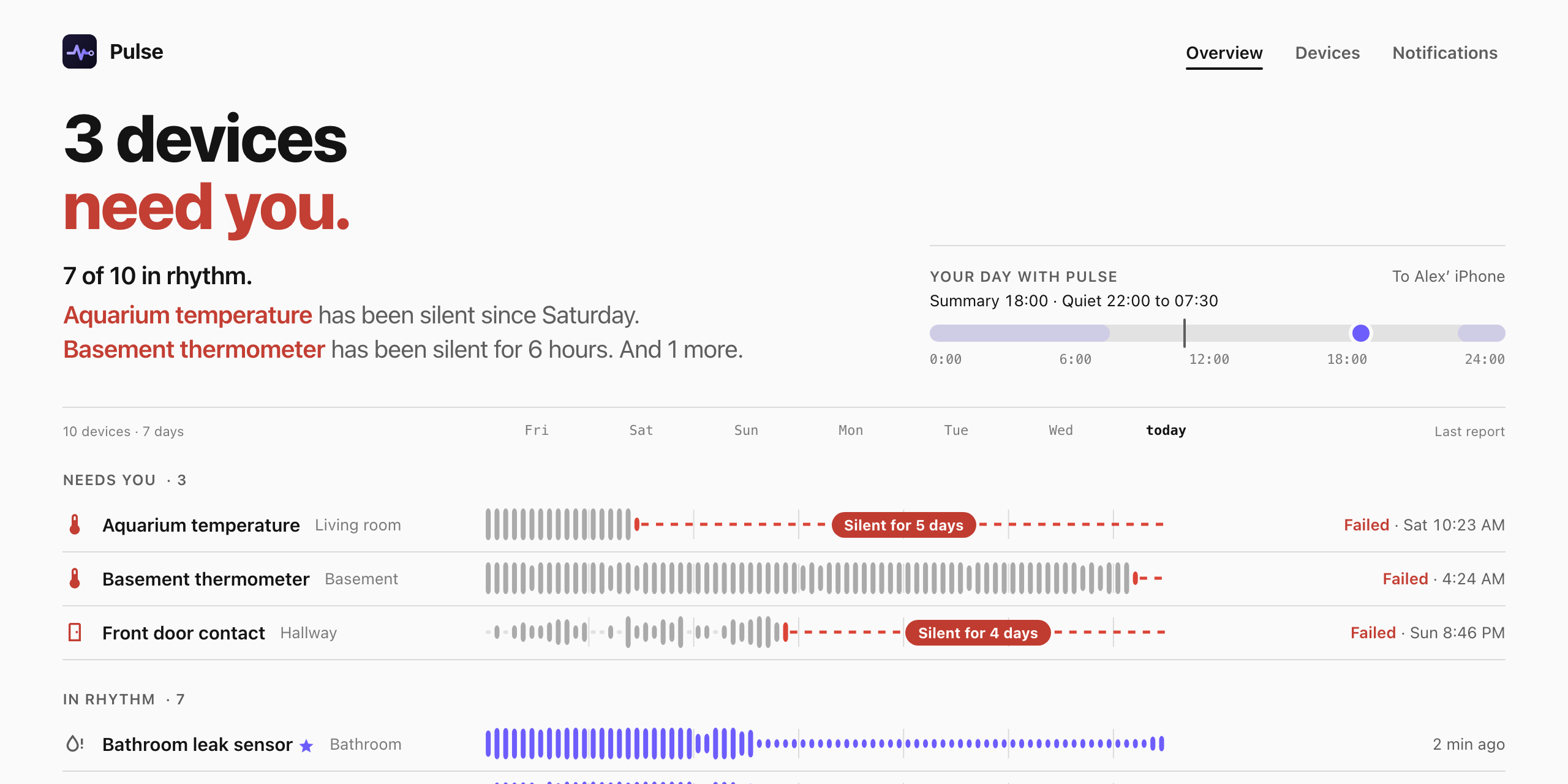Click the 'Mon' column header
This screenshot has height=784, width=1568.
(851, 430)
